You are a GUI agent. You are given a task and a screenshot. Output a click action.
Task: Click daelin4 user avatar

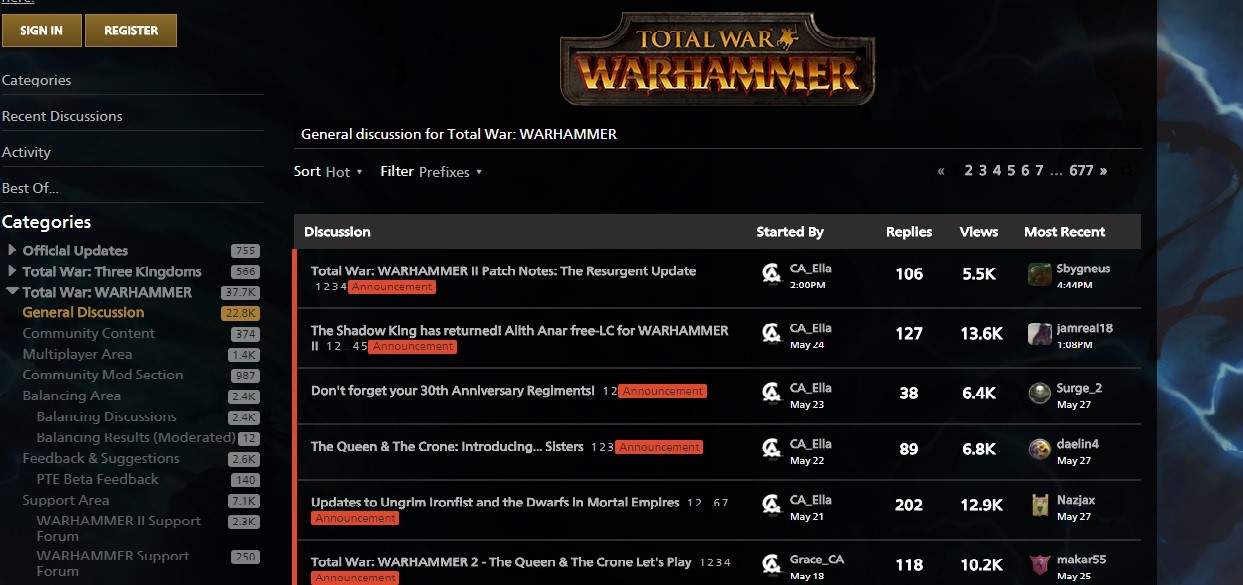(x=1040, y=450)
